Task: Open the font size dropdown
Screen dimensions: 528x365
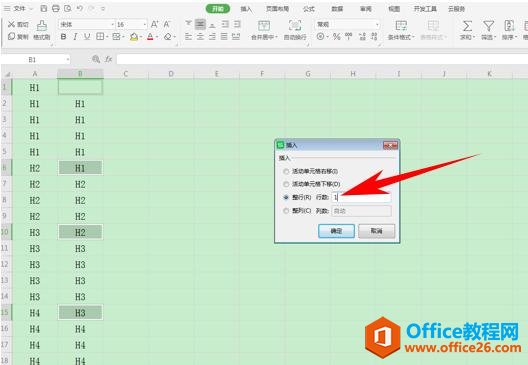Action: point(145,24)
